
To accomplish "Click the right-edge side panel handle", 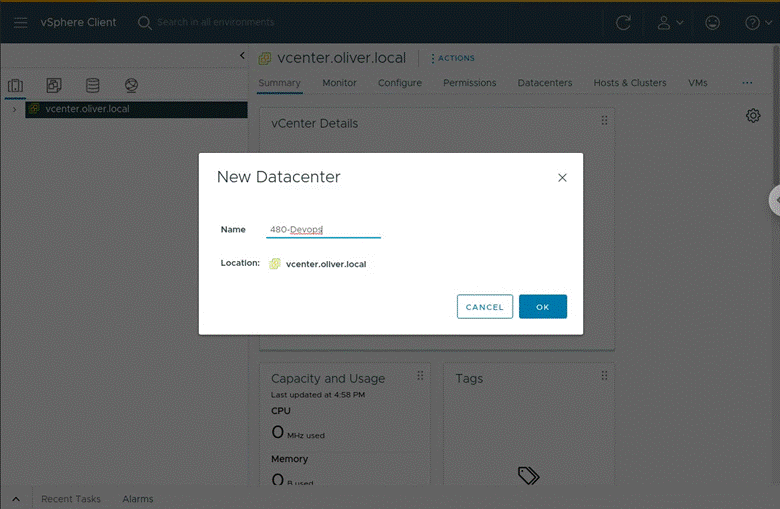I will 775,200.
